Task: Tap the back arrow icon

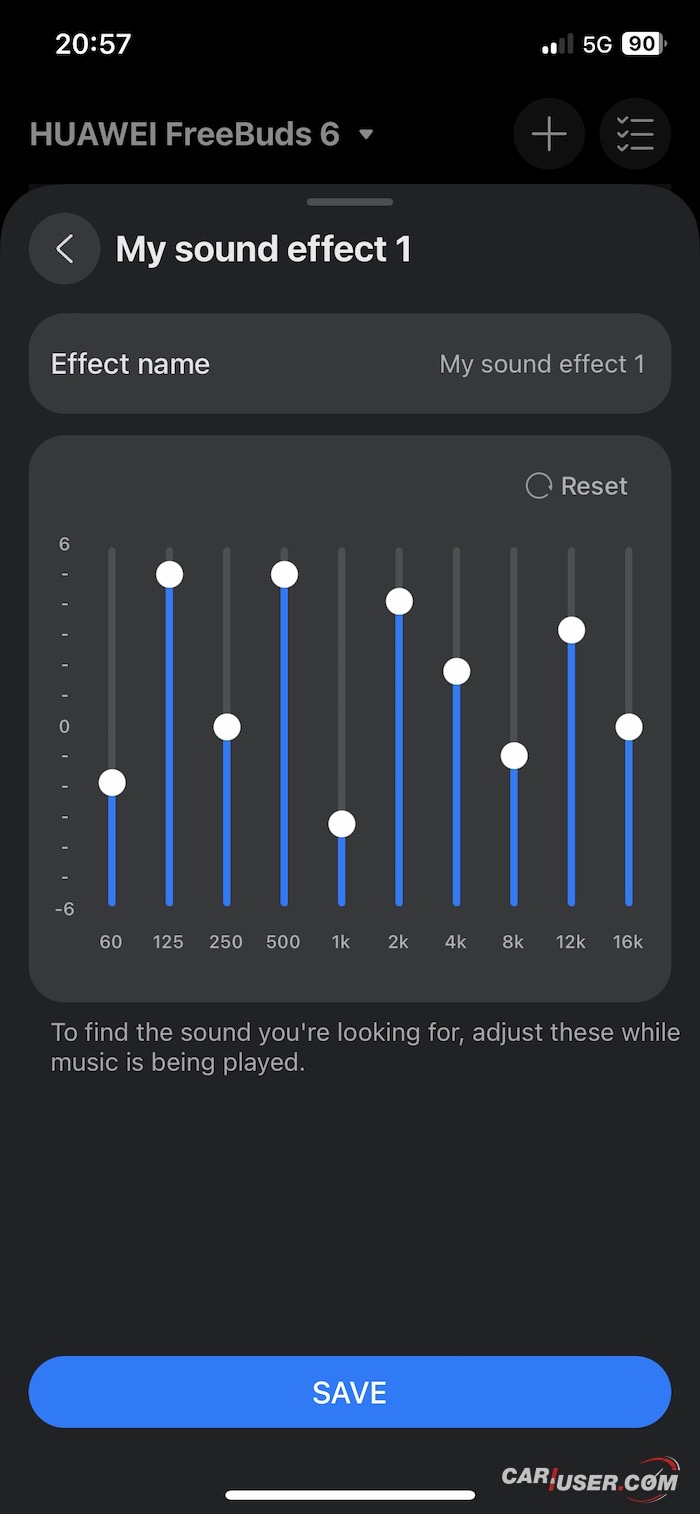Action: pyautogui.click(x=65, y=249)
